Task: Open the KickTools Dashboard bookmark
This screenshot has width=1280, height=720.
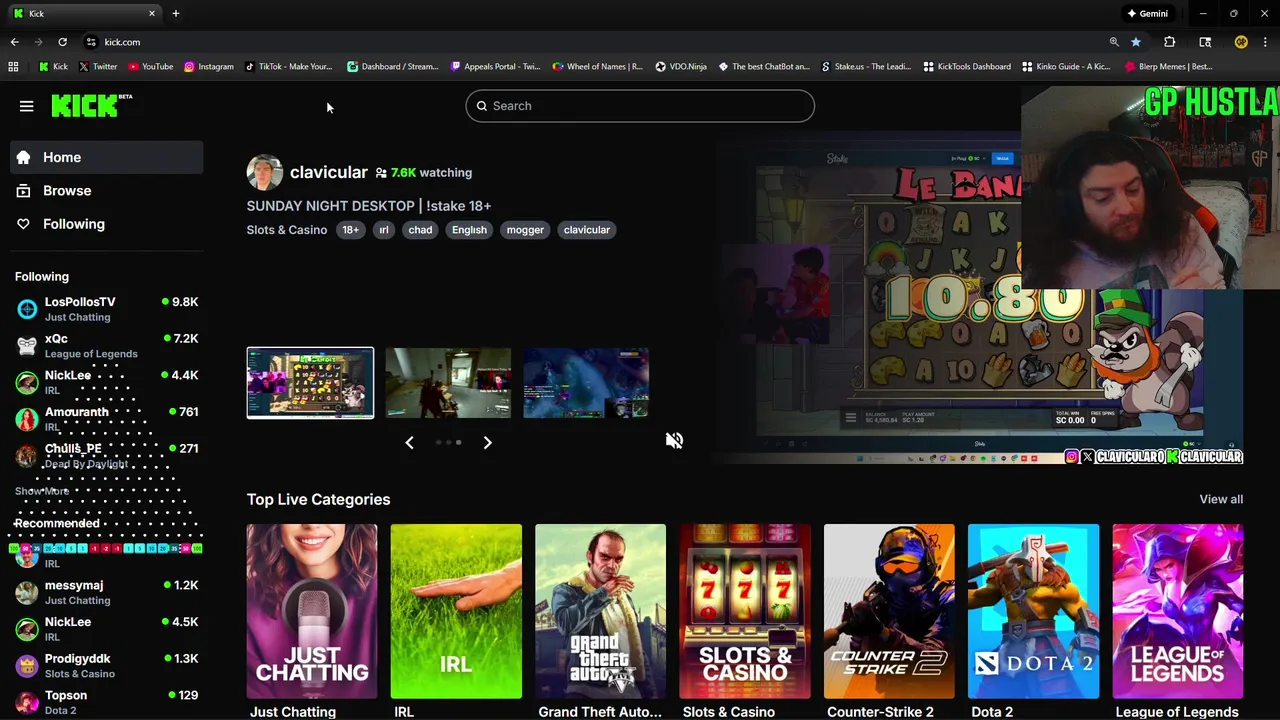Action: pyautogui.click(x=967, y=67)
